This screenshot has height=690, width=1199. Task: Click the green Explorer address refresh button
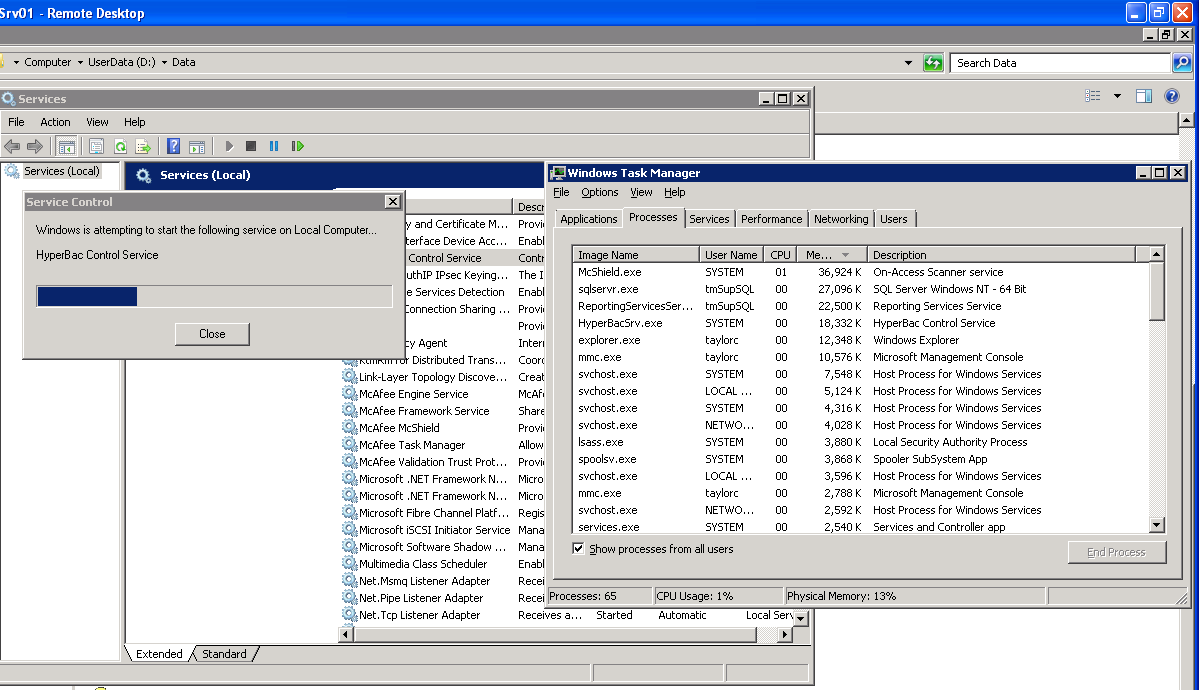point(933,62)
